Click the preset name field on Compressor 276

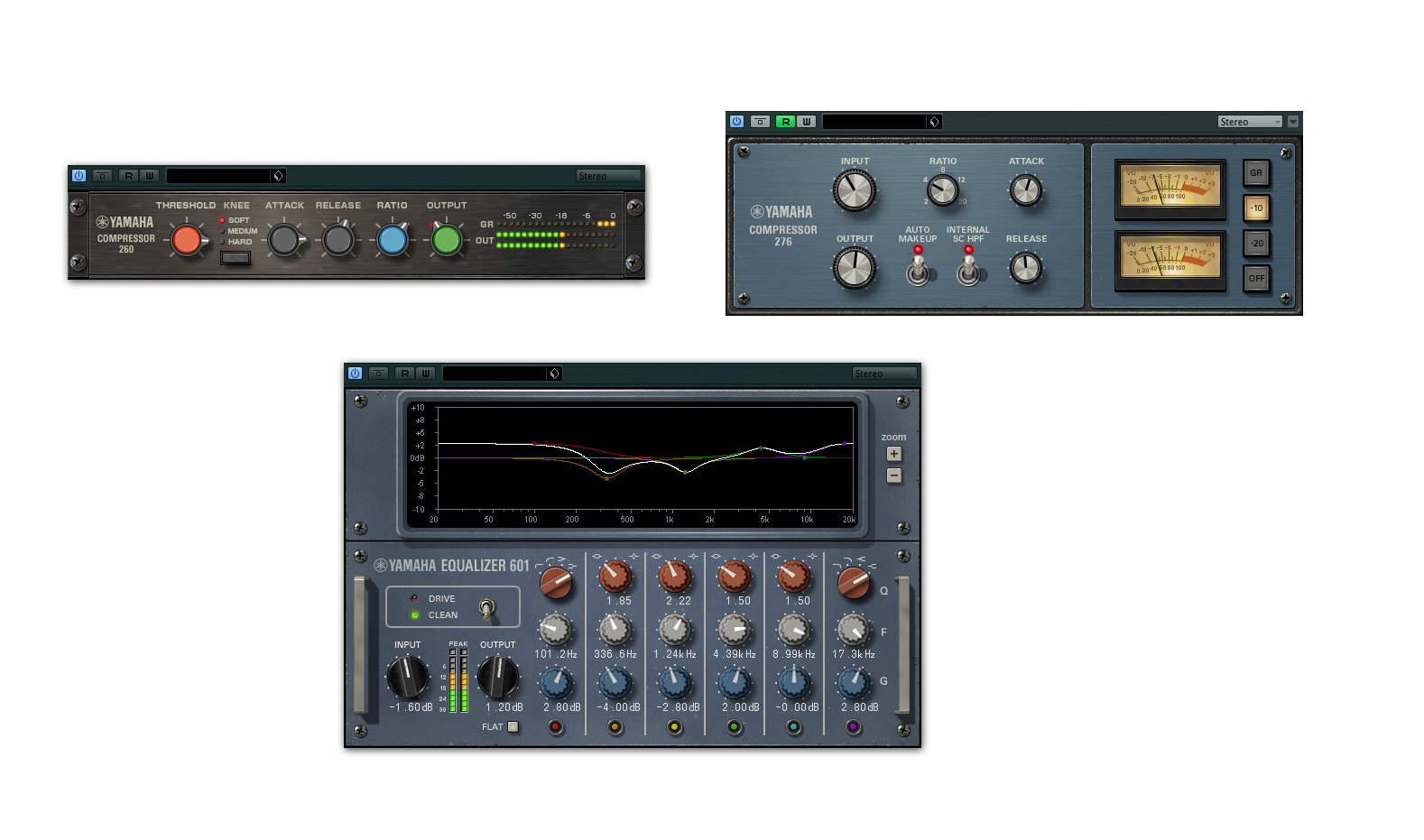(875, 122)
